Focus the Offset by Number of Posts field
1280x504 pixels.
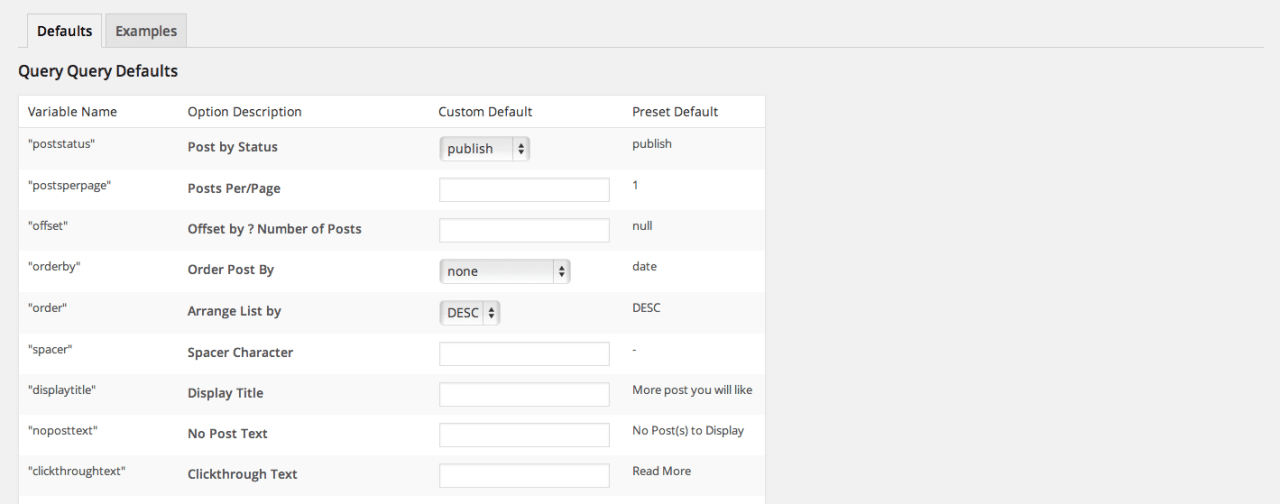(x=524, y=230)
